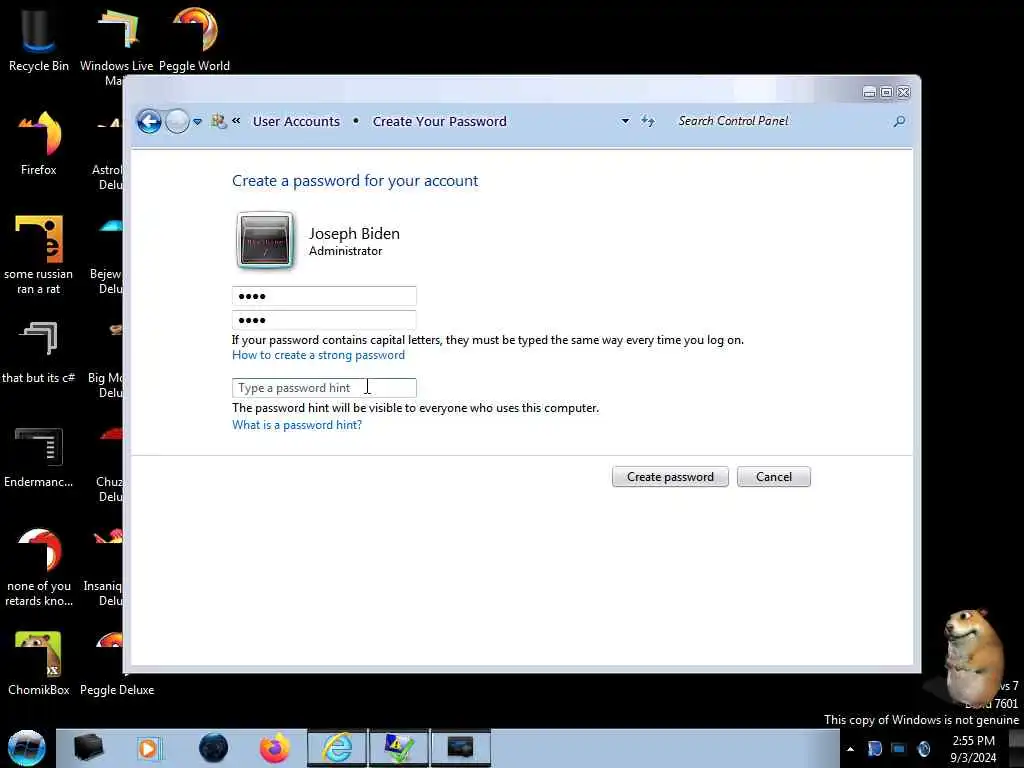
Task: Click the confirm password field
Action: (324, 319)
